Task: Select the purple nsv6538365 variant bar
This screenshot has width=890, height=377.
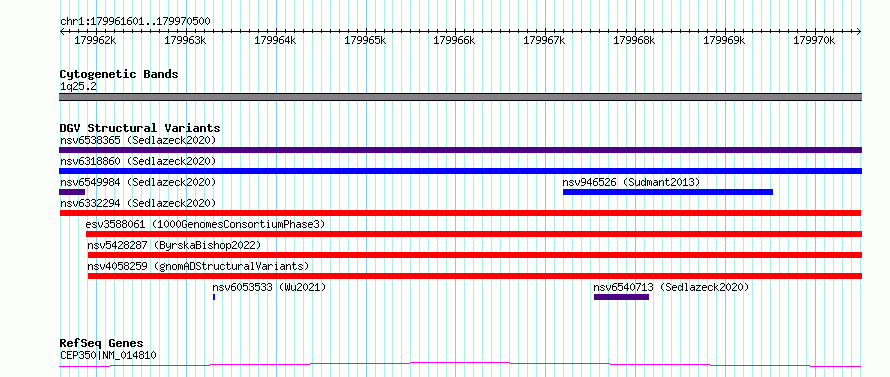Action: click(460, 150)
